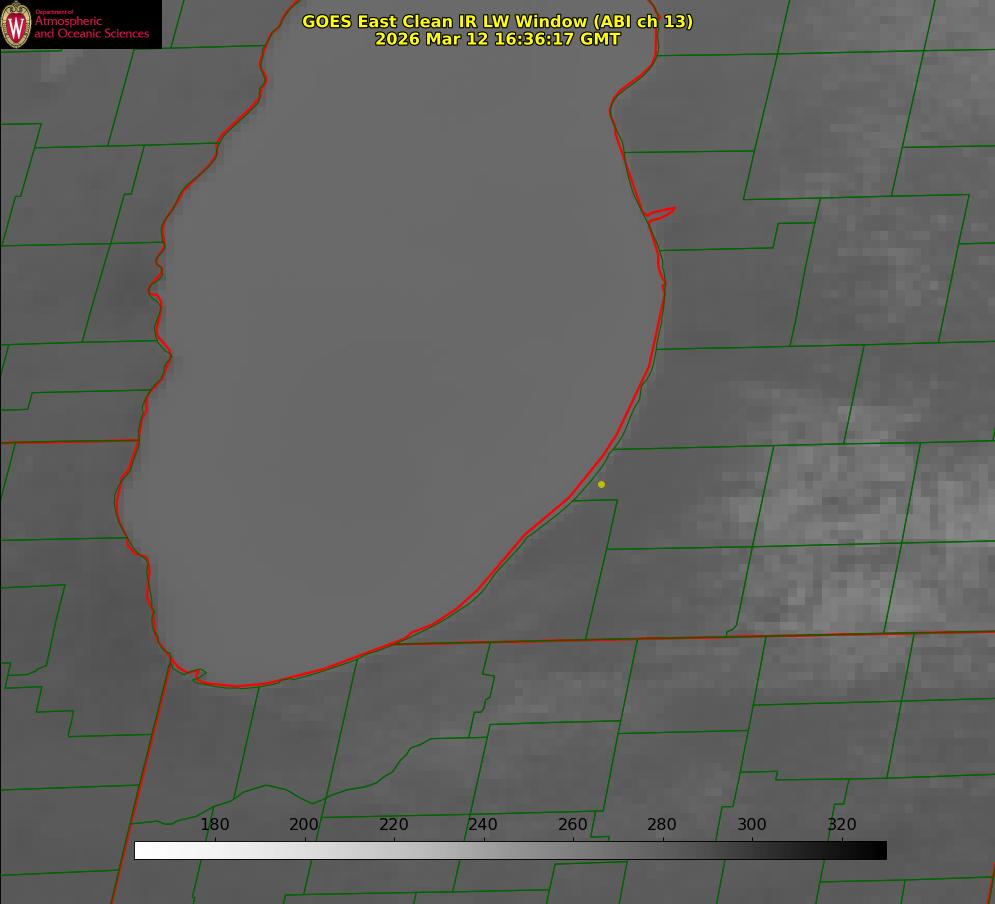995x904 pixels.
Task: Click the black end of the colorbar
Action: click(880, 850)
